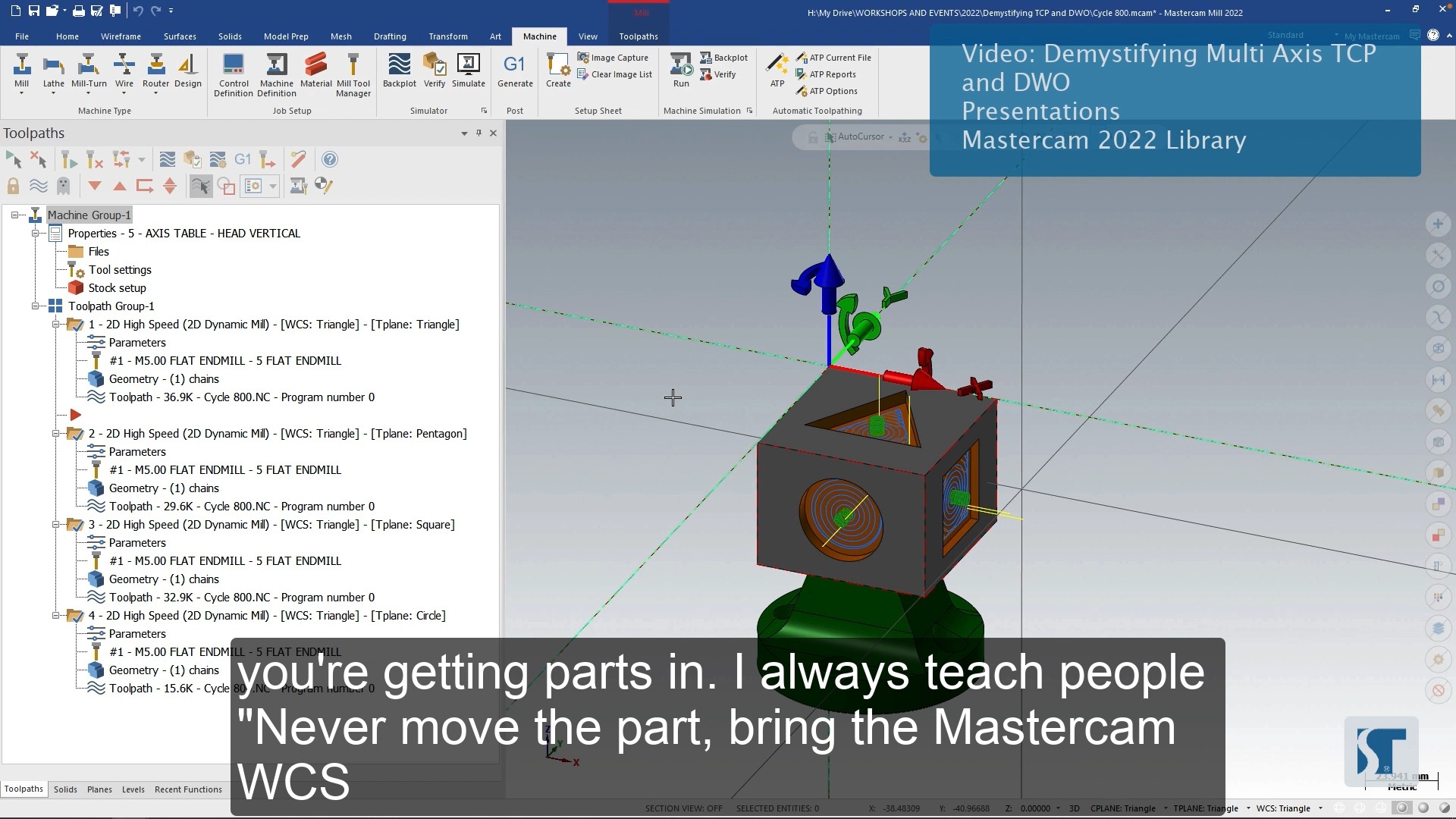This screenshot has height=819, width=1456.
Task: Toggle operation 2 folder checkmark selection
Action: (x=75, y=434)
